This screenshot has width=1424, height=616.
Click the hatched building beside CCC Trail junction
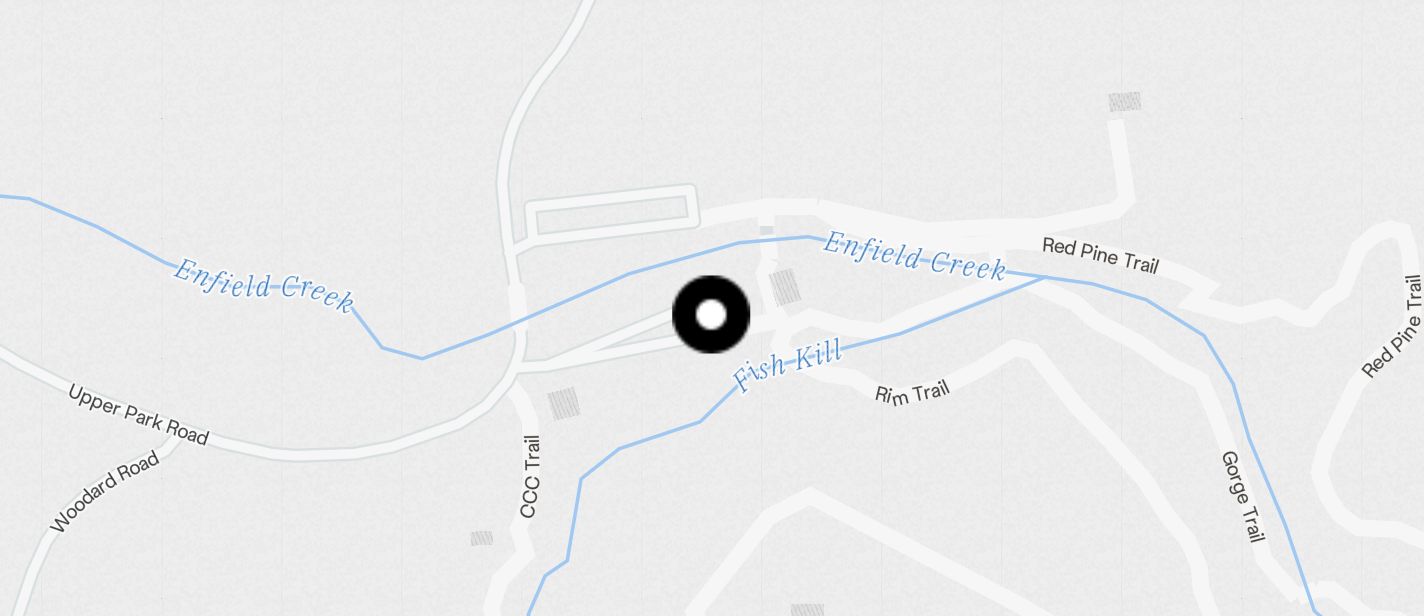[x=563, y=404]
